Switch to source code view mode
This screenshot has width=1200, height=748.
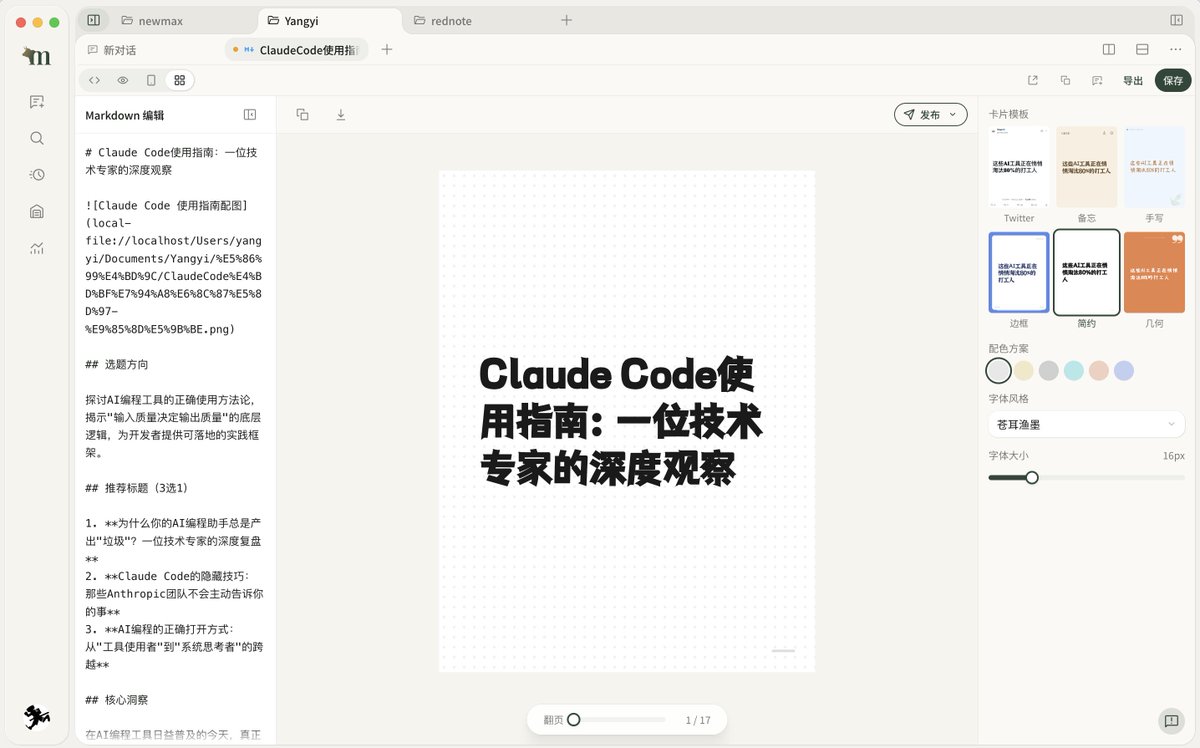pos(94,80)
